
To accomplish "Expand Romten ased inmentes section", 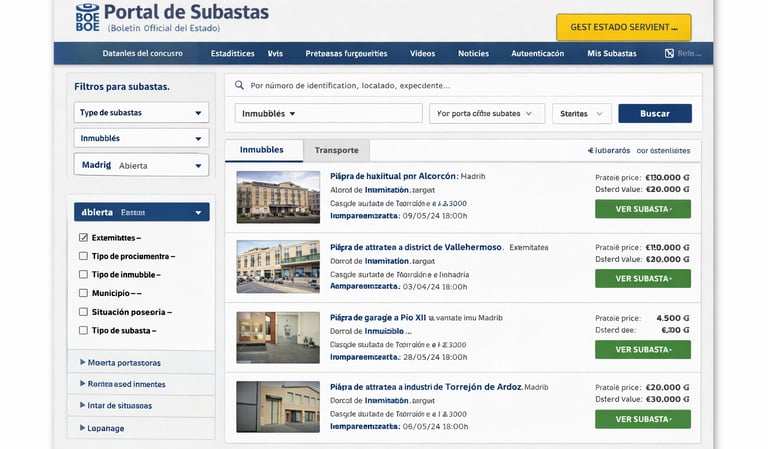I will click(122, 384).
